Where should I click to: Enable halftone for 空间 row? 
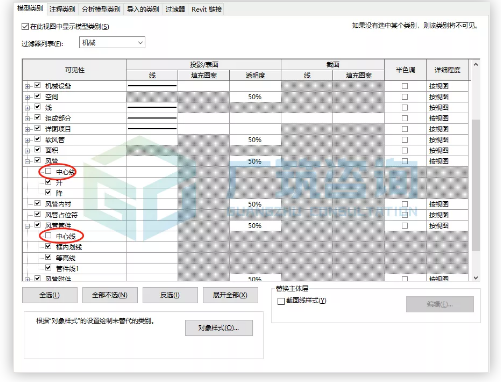405,97
